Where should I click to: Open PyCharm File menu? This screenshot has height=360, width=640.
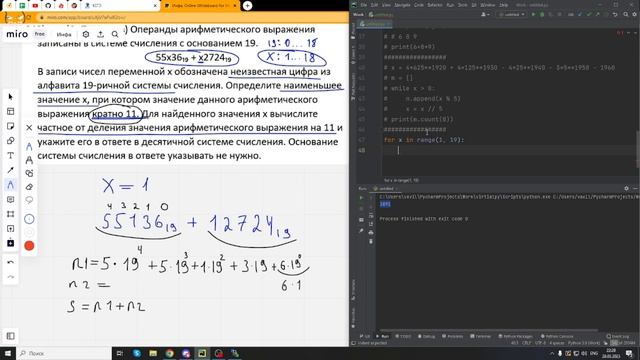364,5
